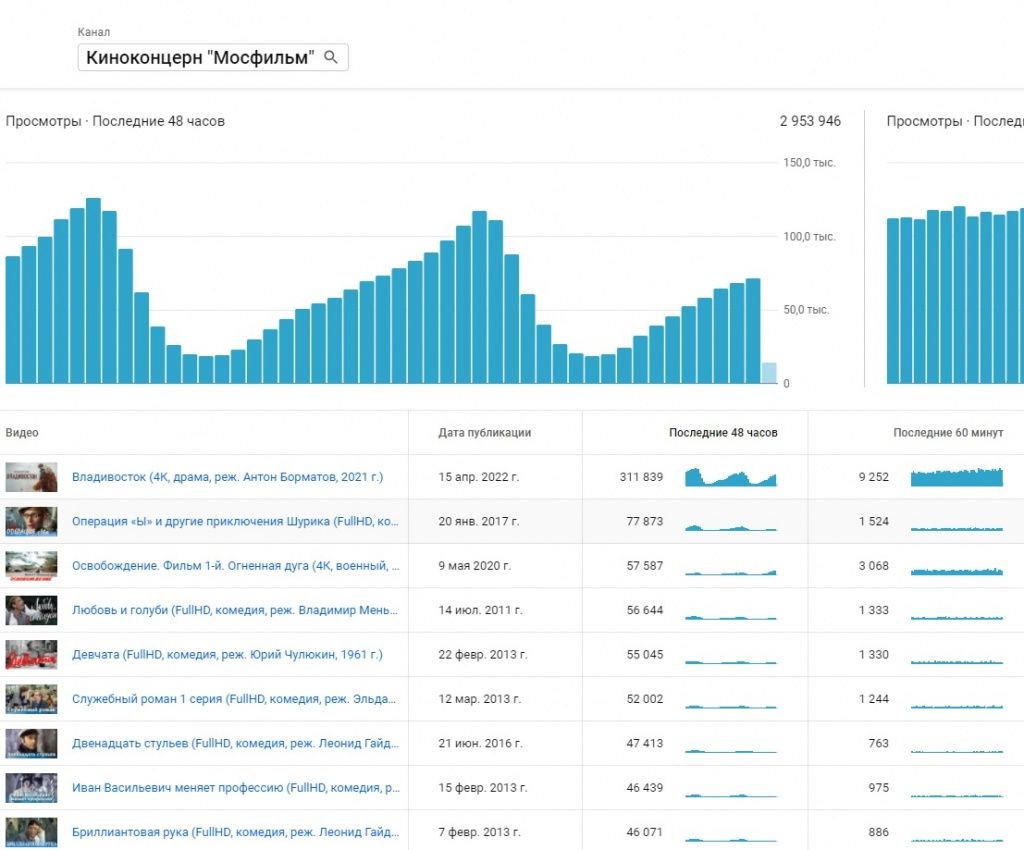The image size is (1024, 850).
Task: Click the Последние 60 минут column header
Action: point(948,433)
